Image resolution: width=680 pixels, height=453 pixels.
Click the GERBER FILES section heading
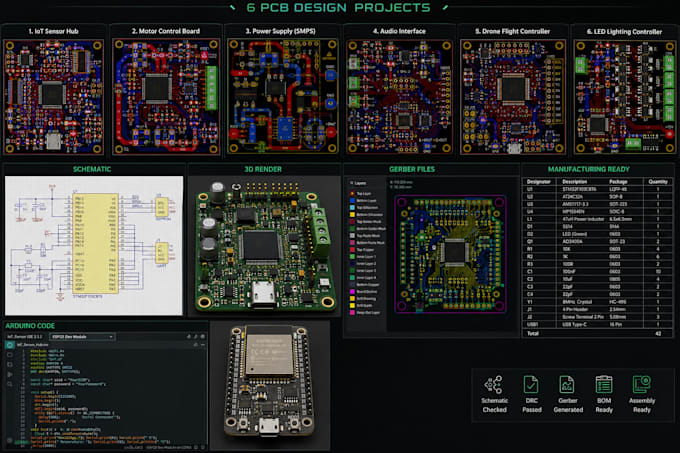click(412, 169)
